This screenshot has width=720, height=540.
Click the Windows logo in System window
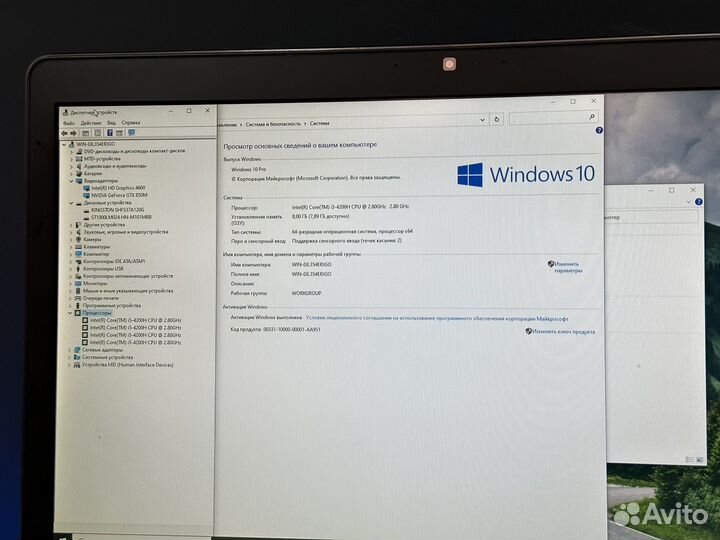coord(470,174)
